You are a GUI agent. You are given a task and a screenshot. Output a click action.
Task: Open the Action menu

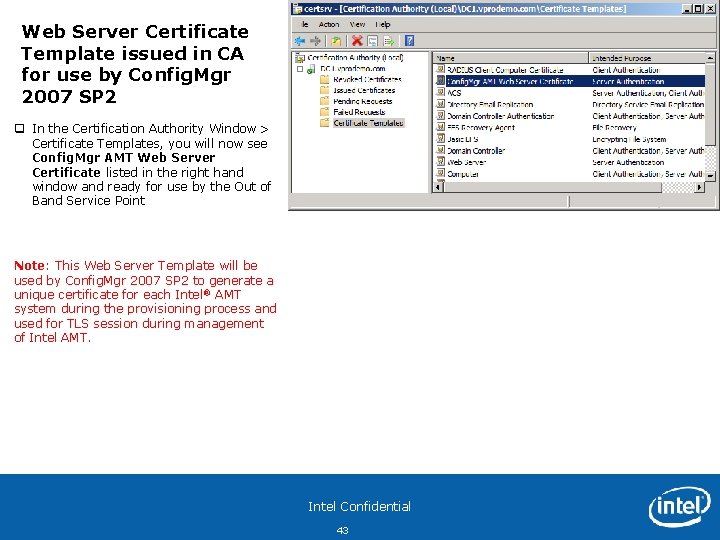coord(329,24)
